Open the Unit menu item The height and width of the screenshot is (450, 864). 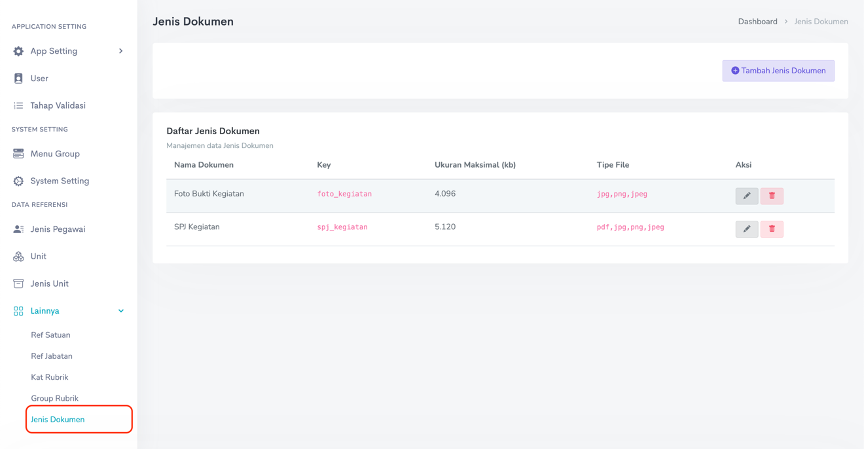[38, 256]
